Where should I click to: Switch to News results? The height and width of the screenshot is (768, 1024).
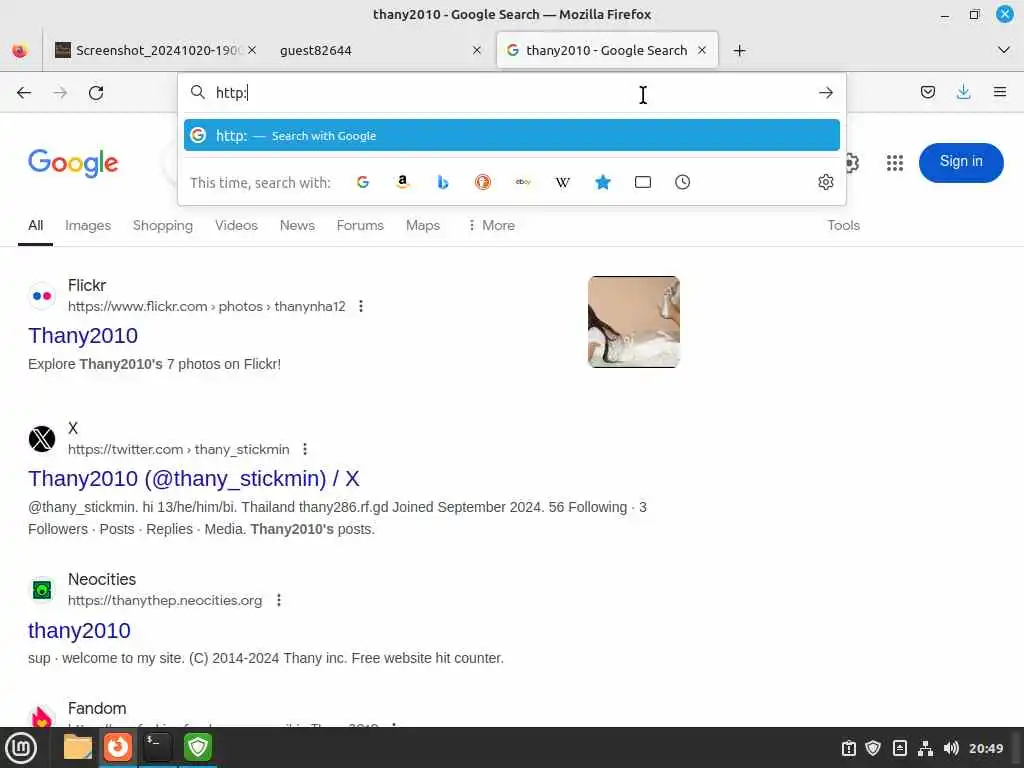tap(297, 225)
